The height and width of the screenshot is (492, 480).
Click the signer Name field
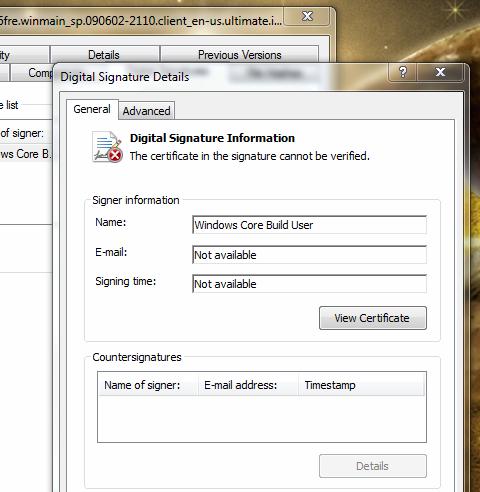click(310, 225)
